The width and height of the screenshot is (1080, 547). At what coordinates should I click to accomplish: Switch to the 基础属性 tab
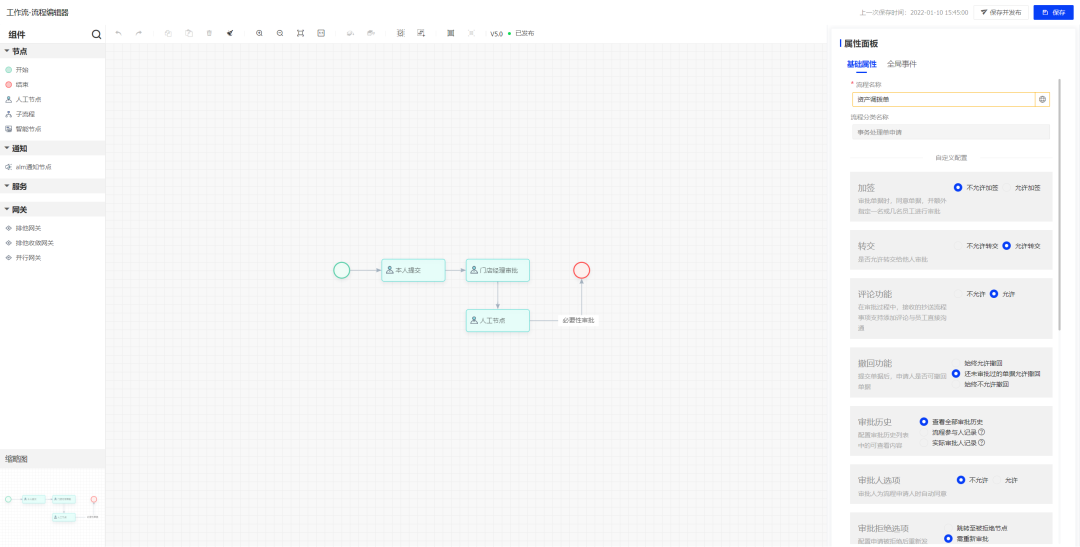[x=861, y=64]
